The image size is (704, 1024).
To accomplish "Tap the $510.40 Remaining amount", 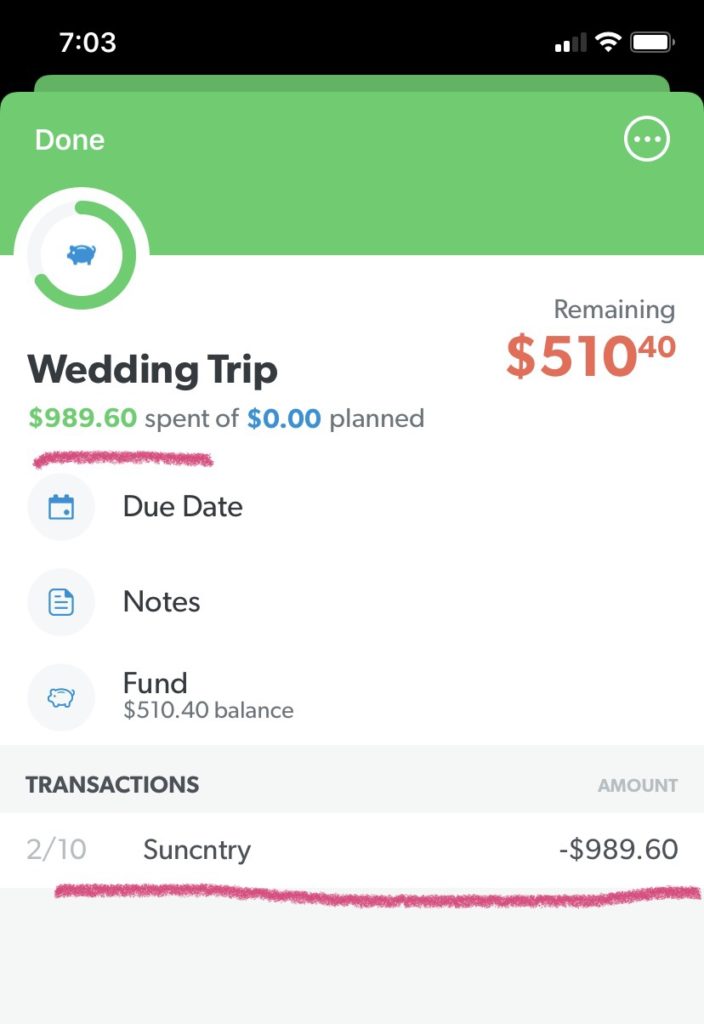I will pyautogui.click(x=590, y=357).
